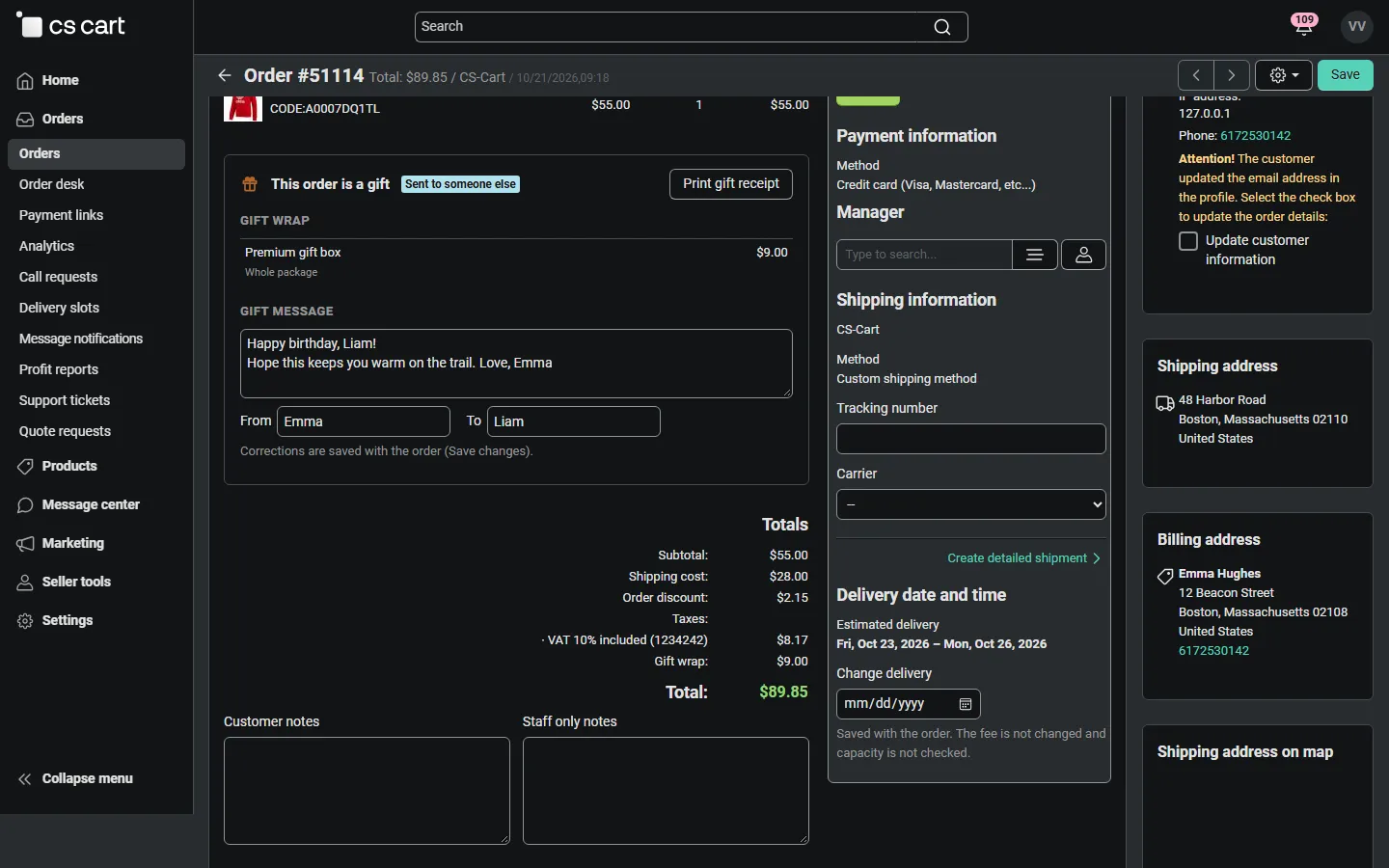Check Update customer information checkbox
This screenshot has width=1389, height=868.
pos(1188,241)
